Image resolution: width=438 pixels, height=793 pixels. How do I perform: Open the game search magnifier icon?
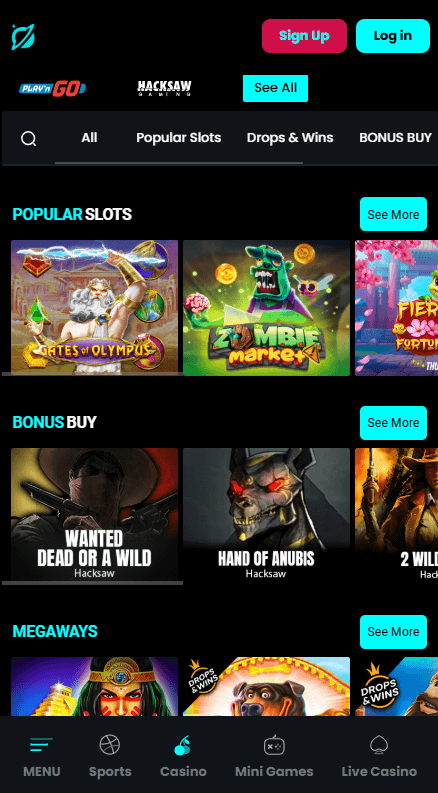pos(28,138)
